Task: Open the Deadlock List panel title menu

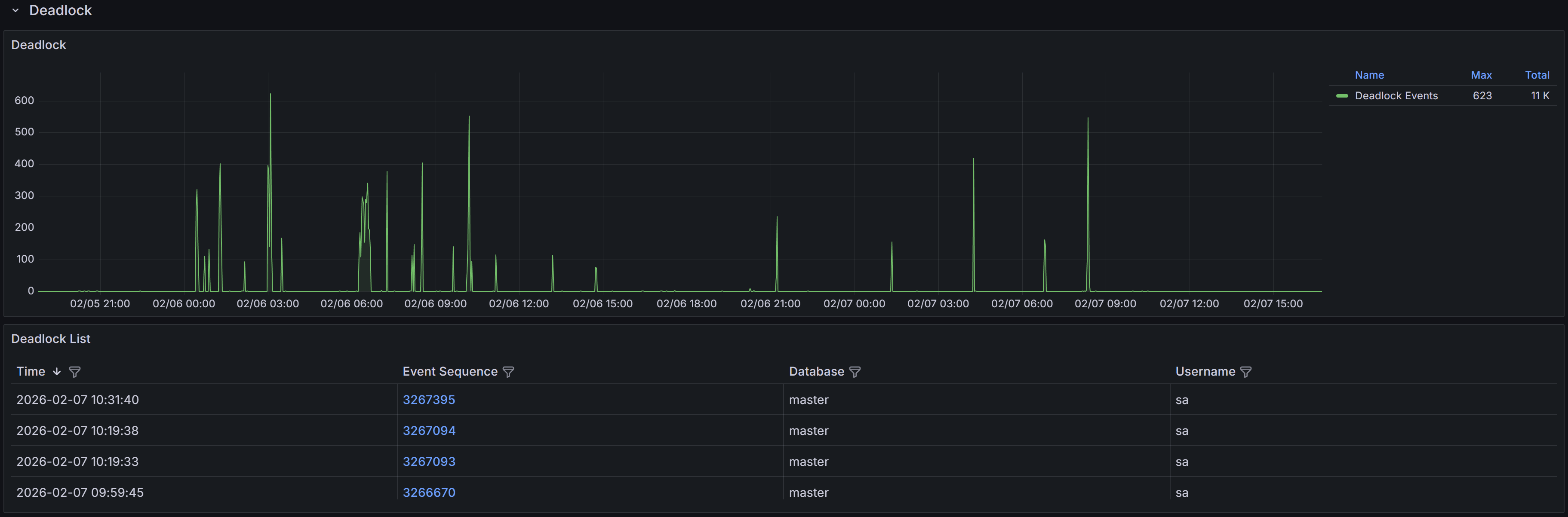Action: tap(51, 338)
